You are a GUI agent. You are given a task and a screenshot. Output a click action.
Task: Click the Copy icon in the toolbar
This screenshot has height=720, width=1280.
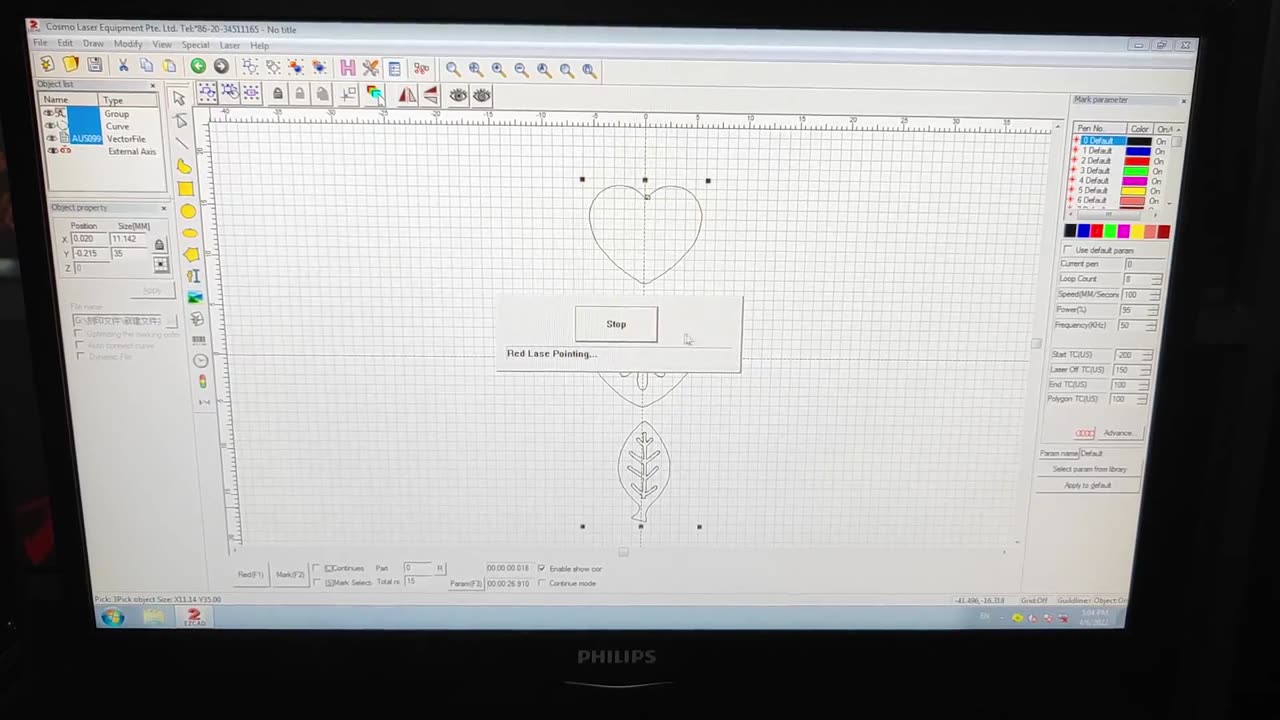[x=146, y=66]
